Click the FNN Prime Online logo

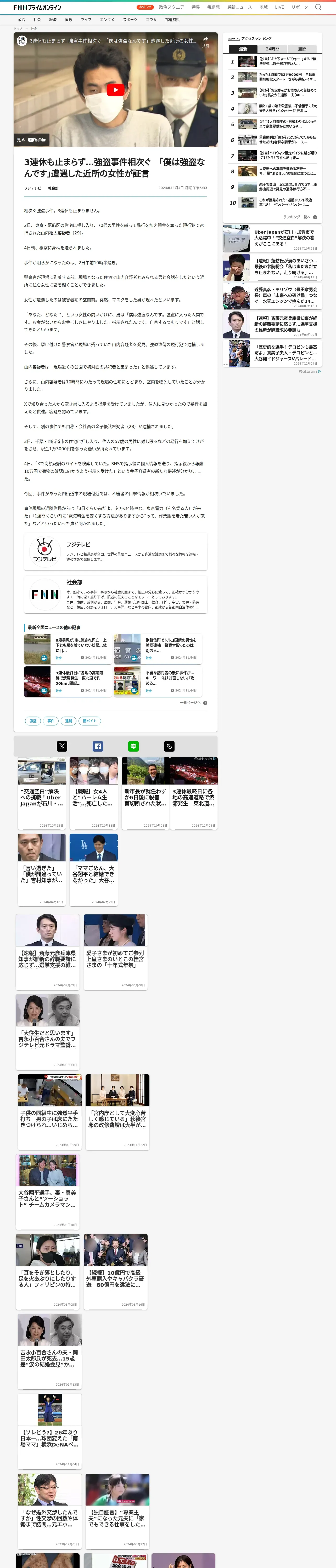[37, 7]
